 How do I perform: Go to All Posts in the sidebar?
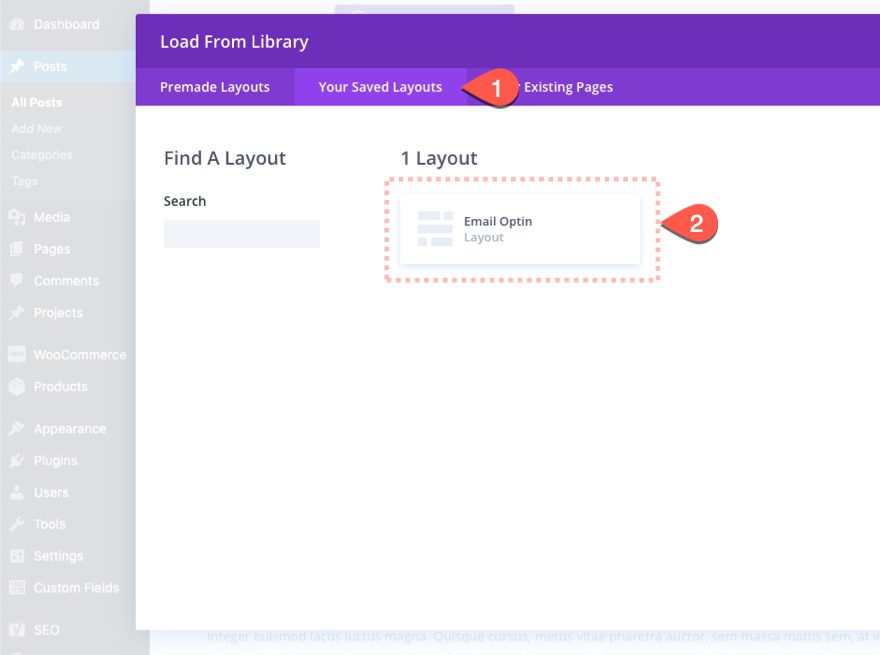[35, 102]
